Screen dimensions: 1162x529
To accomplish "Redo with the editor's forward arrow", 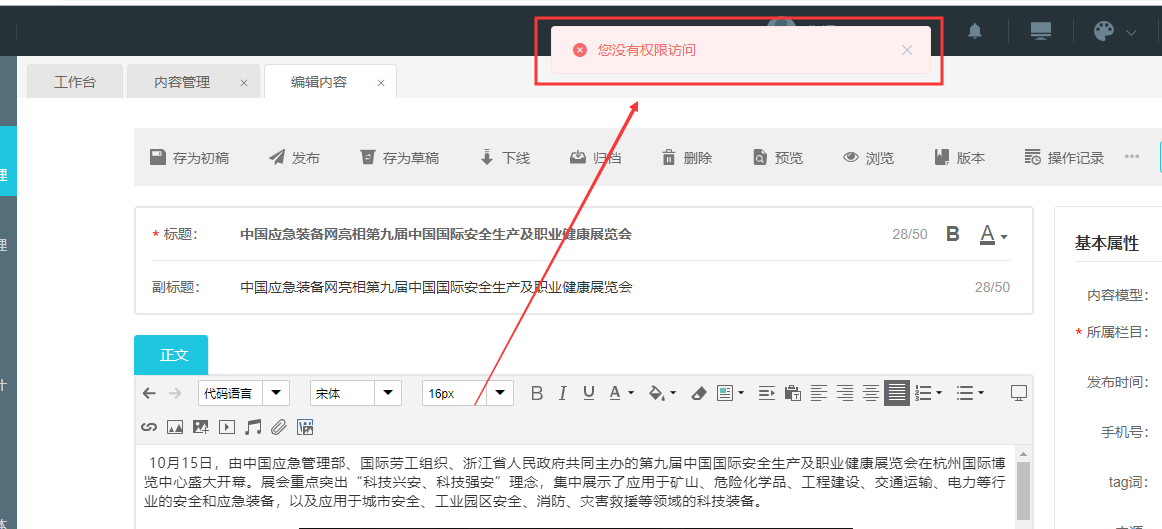I will [x=174, y=393].
